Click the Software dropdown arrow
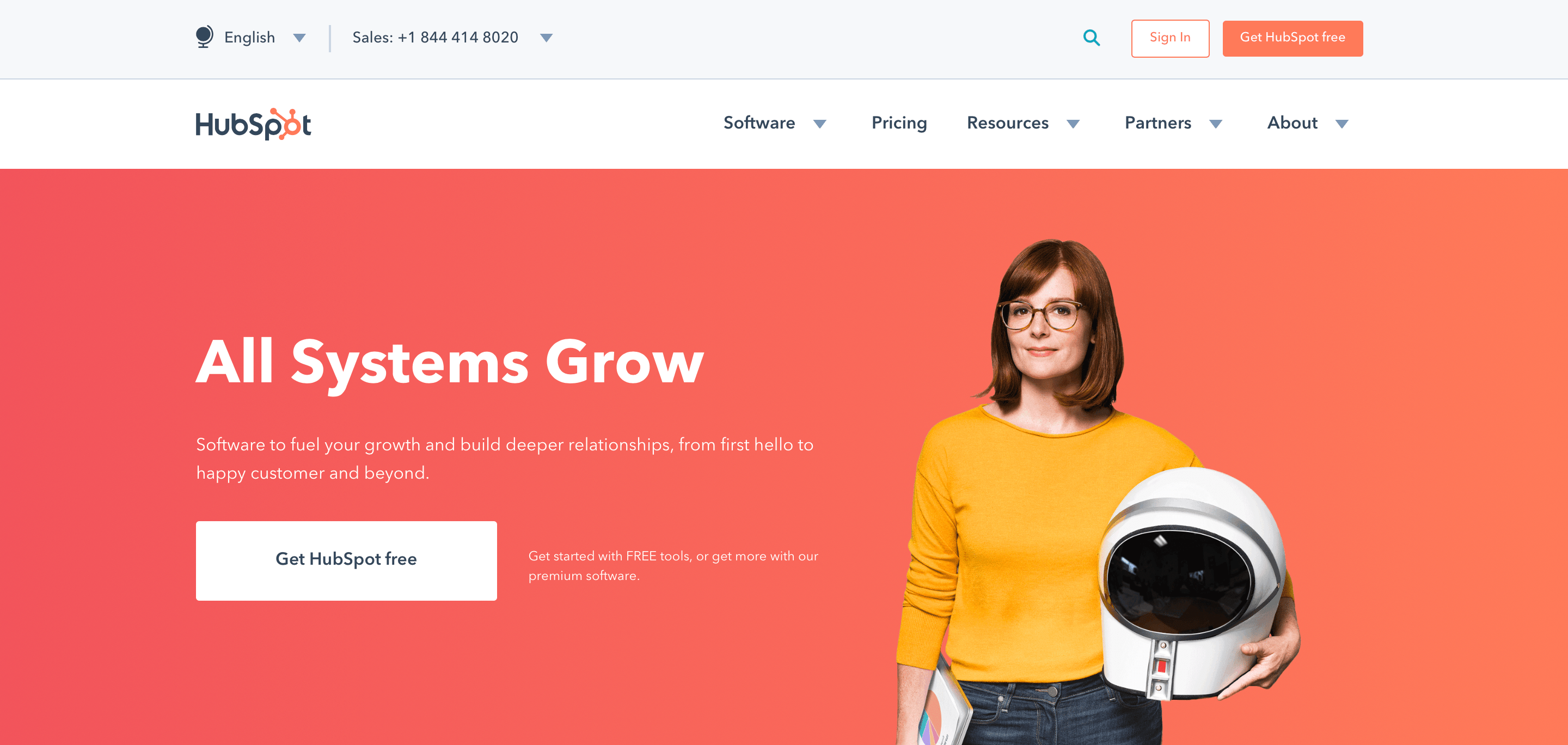The width and height of the screenshot is (1568, 745). 820,124
